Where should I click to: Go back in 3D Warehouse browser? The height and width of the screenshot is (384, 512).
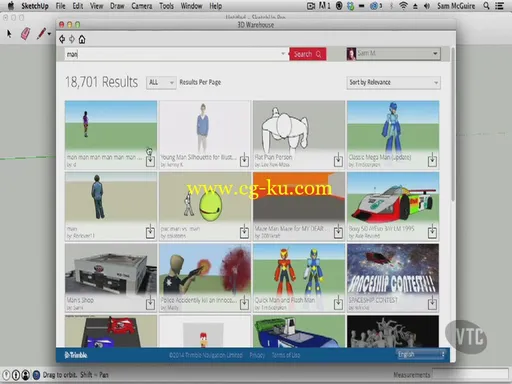tap(62, 39)
